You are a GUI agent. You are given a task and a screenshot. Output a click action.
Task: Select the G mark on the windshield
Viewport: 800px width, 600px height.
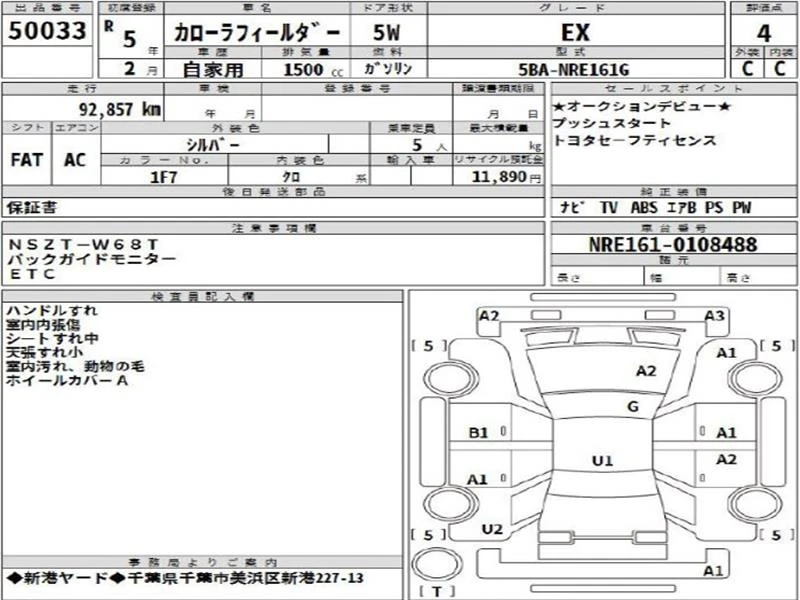[x=632, y=406]
